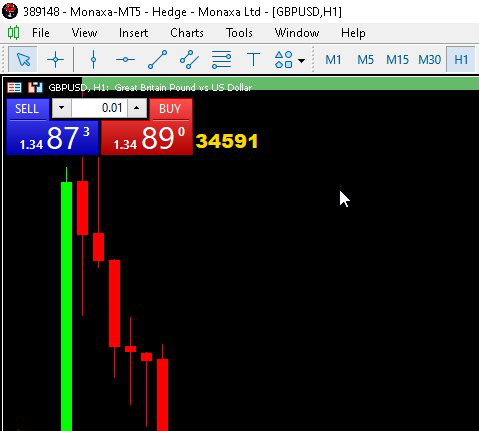Open the Charts menu
Screen dimensions: 479x431
[187, 33]
